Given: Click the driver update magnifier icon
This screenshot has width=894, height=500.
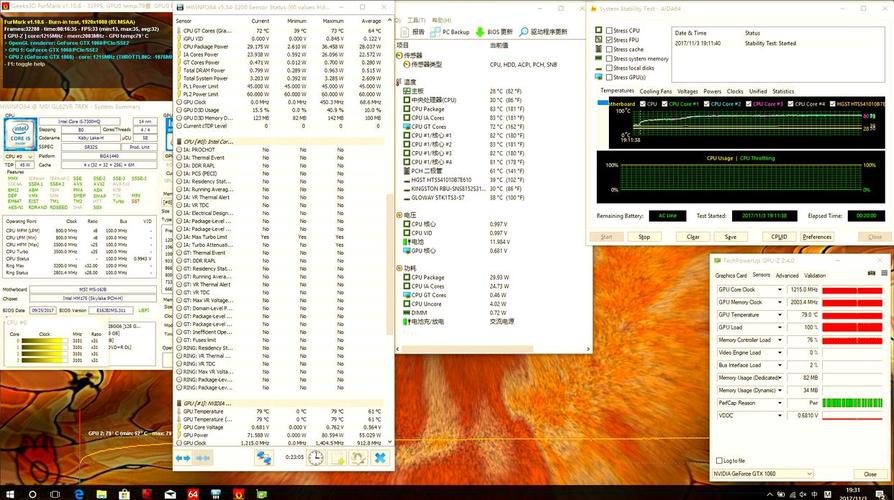Looking at the screenshot, I should [543, 32].
